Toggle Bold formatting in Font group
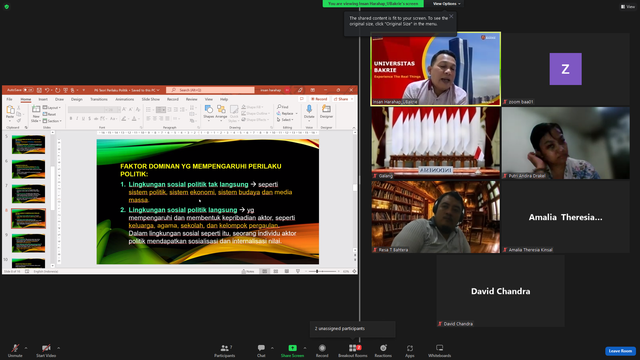The image size is (640, 360). click(71, 119)
